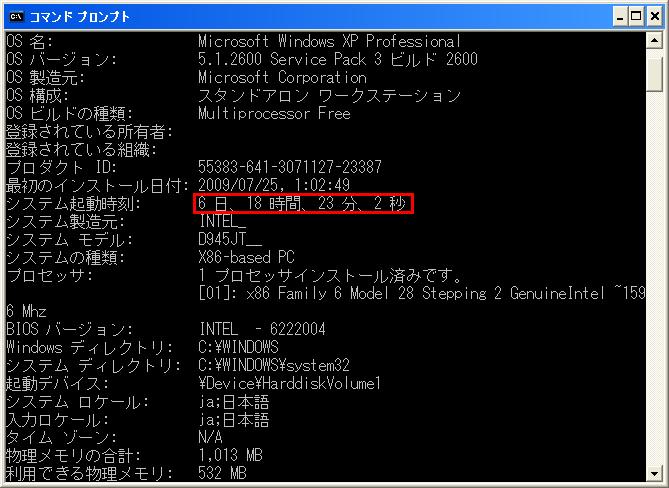Click the 'システム モデル:' label
The image size is (669, 488).
click(70, 239)
